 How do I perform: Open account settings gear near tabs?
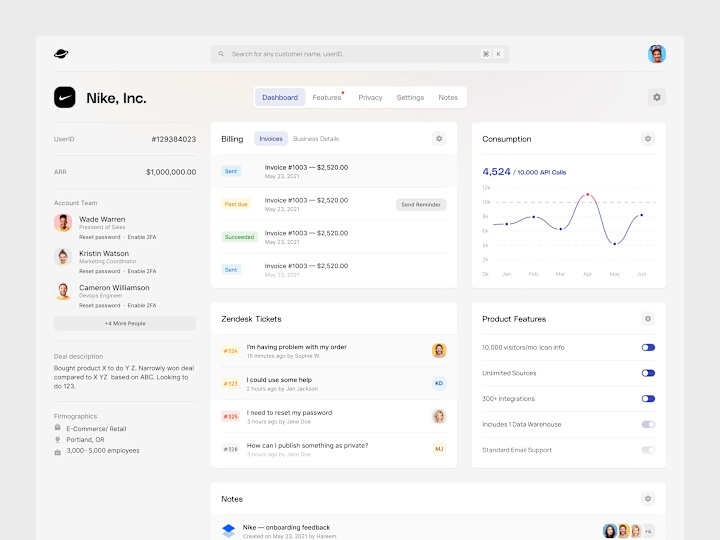[x=657, y=97]
